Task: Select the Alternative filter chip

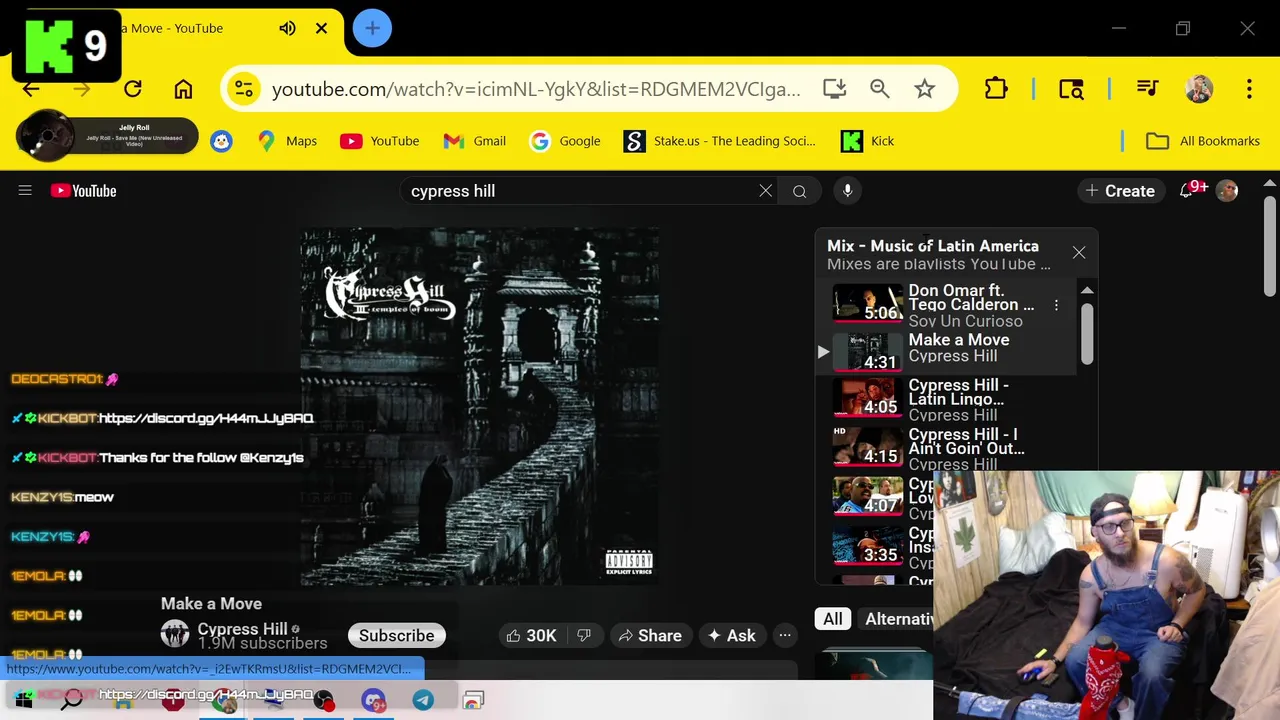Action: 897,619
